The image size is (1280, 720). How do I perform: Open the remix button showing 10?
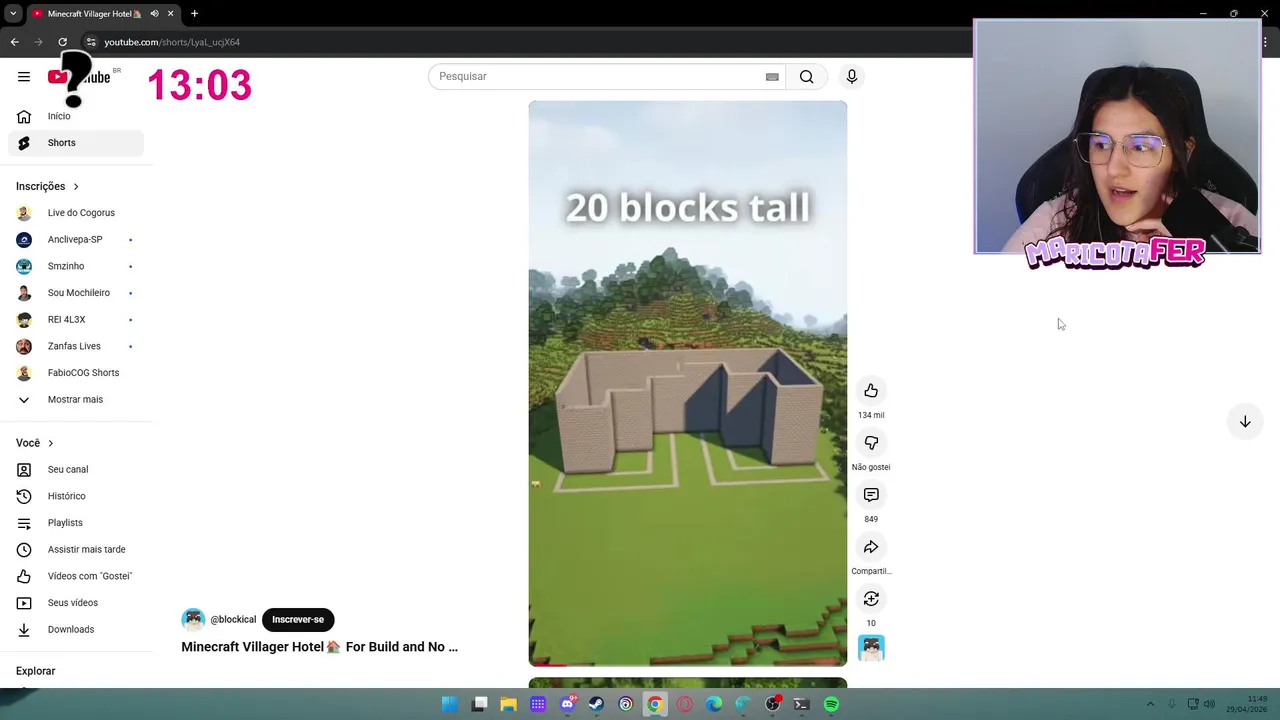pyautogui.click(x=871, y=599)
